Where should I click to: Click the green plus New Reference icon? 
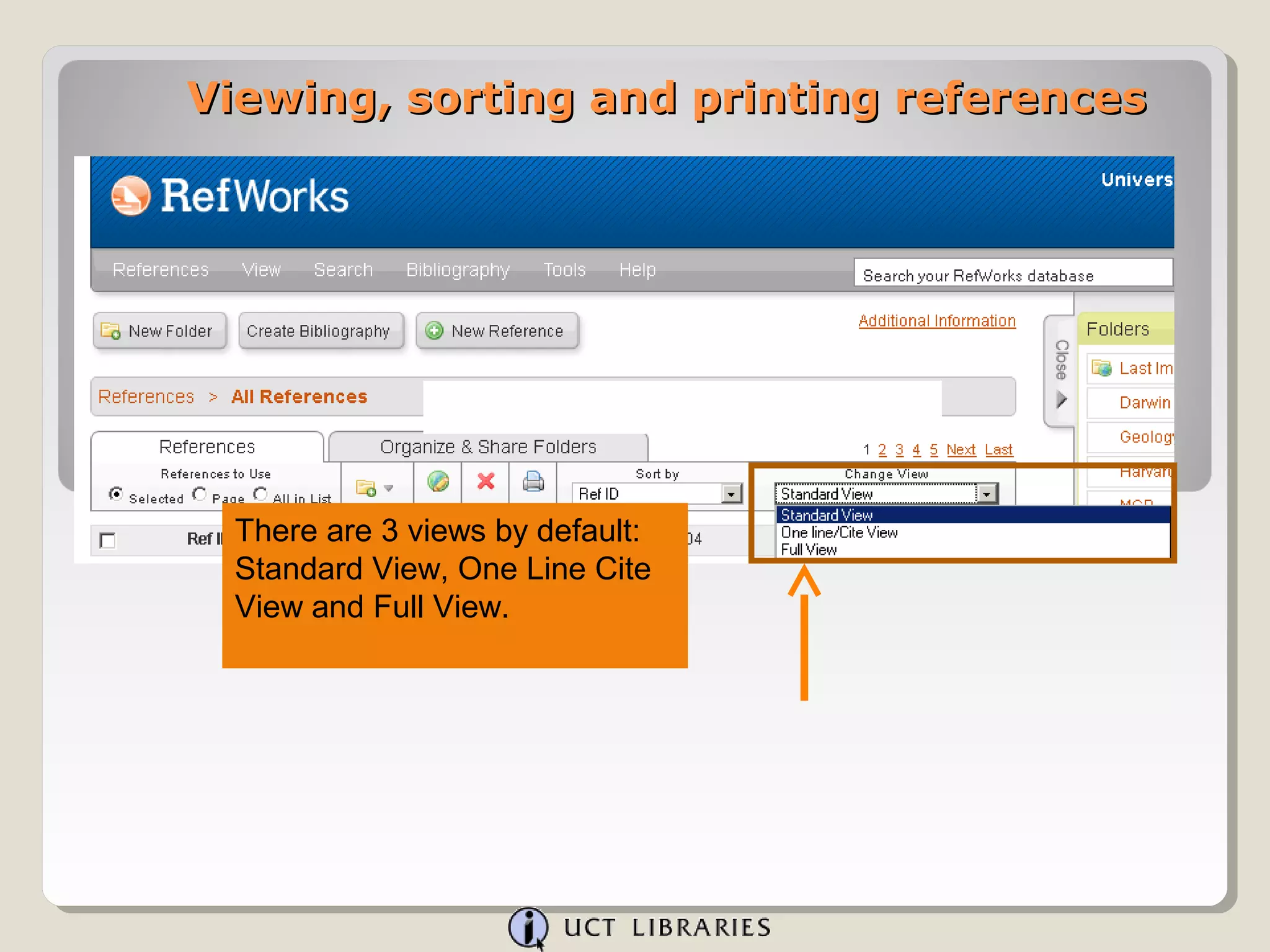[435, 330]
